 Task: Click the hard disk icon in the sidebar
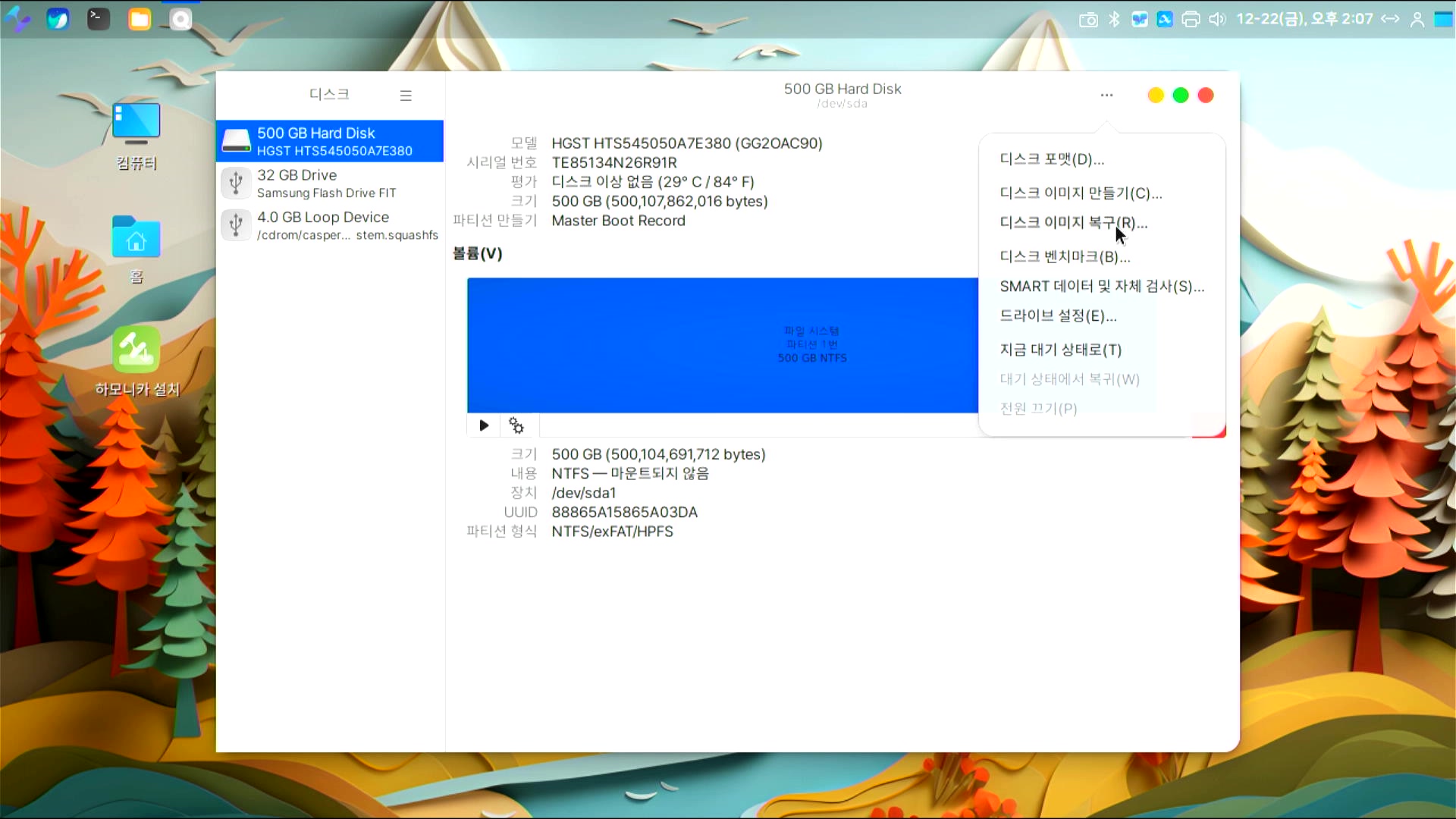[x=236, y=141]
